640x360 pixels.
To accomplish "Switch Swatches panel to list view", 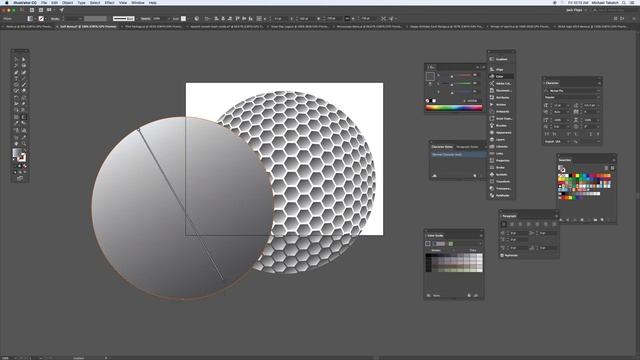I will coord(606,168).
